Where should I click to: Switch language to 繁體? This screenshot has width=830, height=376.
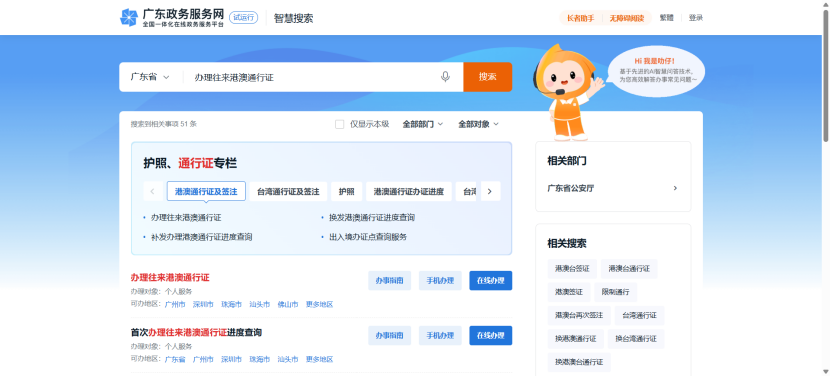666,17
